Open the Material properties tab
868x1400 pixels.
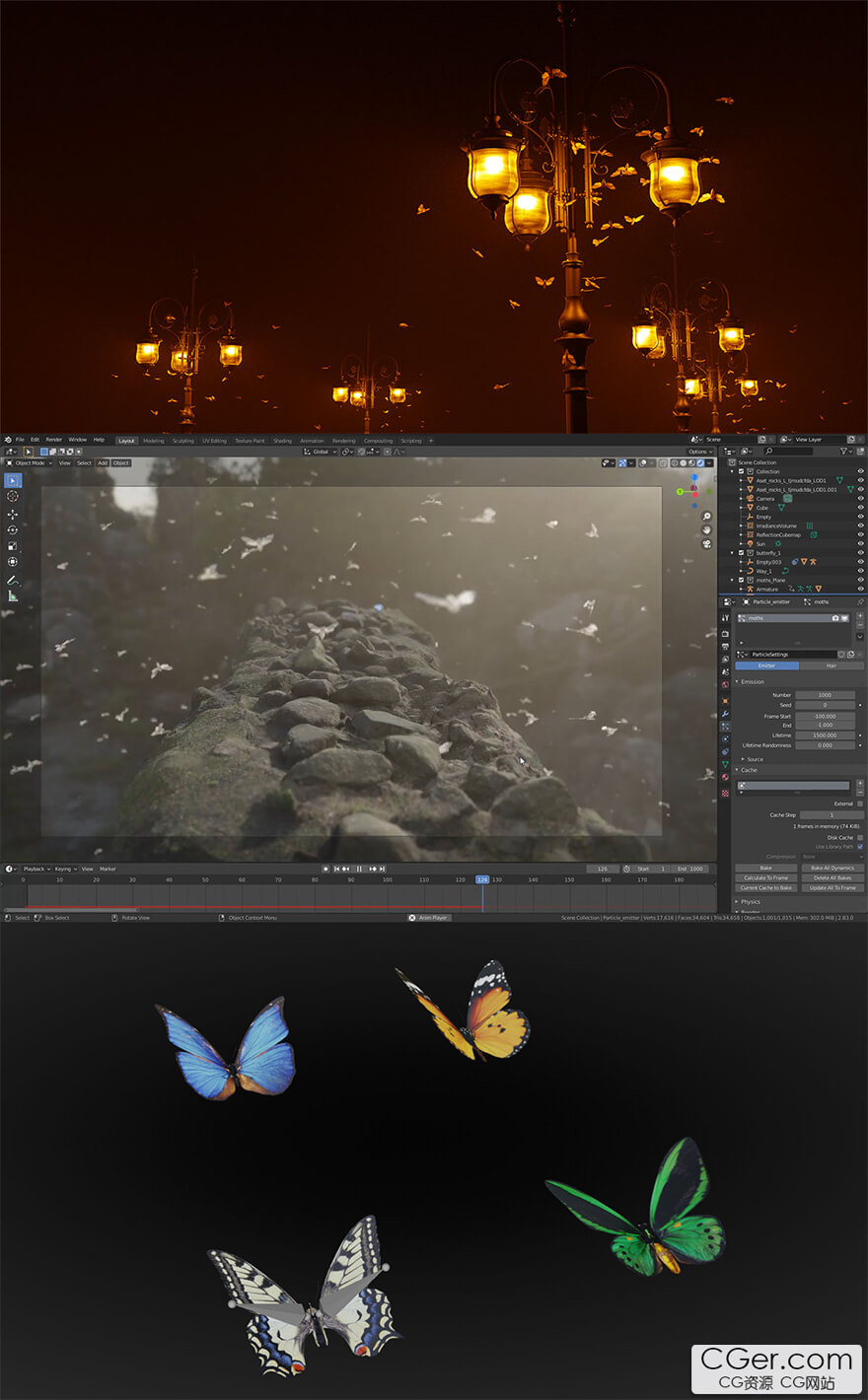(725, 777)
